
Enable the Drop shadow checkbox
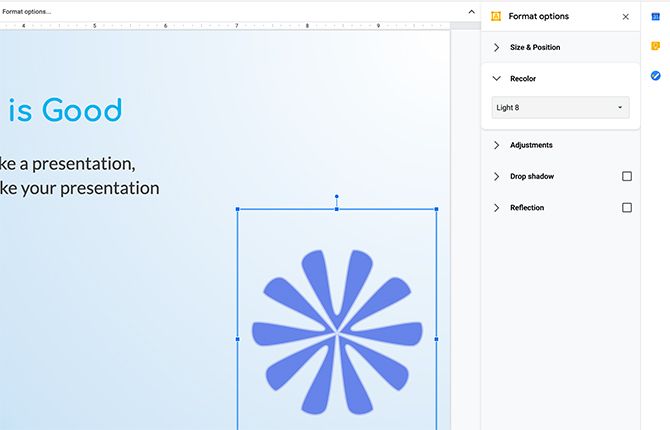point(627,176)
